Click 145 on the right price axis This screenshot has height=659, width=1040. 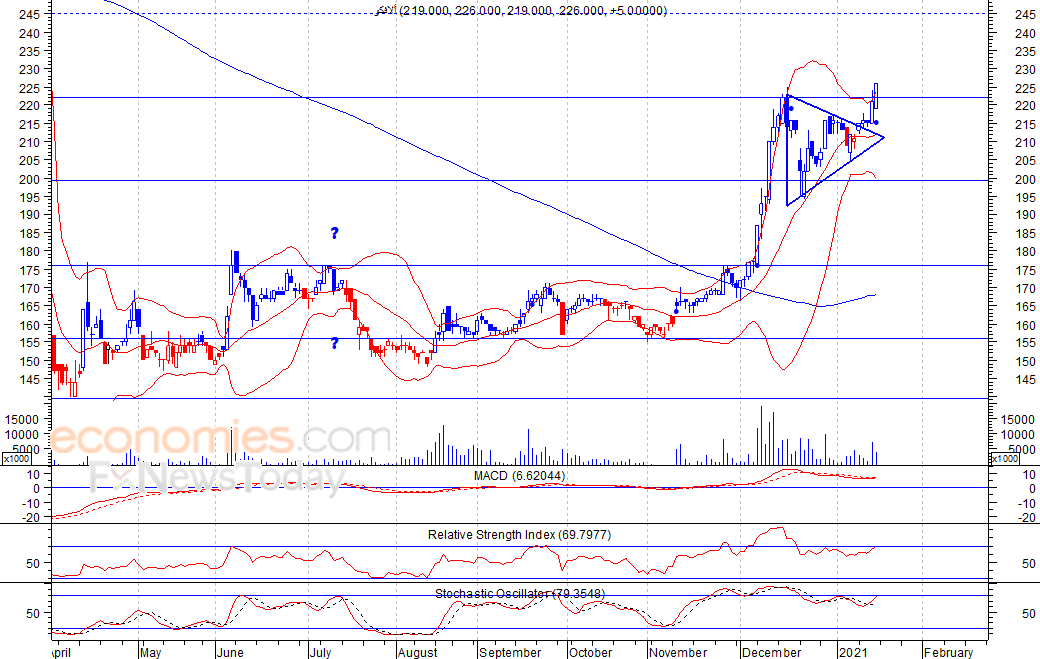click(x=1025, y=379)
